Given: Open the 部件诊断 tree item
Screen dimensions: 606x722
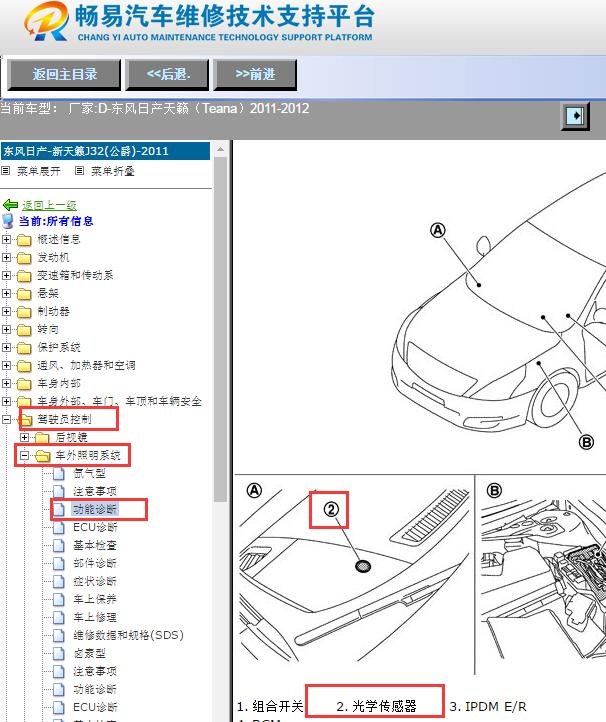Looking at the screenshot, I should click(95, 564).
